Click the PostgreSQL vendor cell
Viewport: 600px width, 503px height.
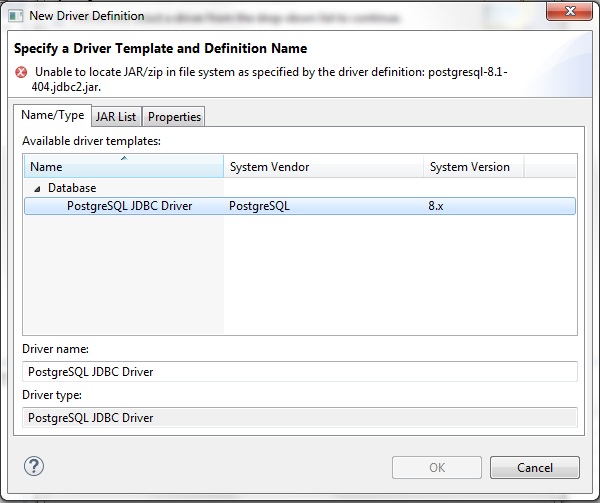[x=259, y=206]
